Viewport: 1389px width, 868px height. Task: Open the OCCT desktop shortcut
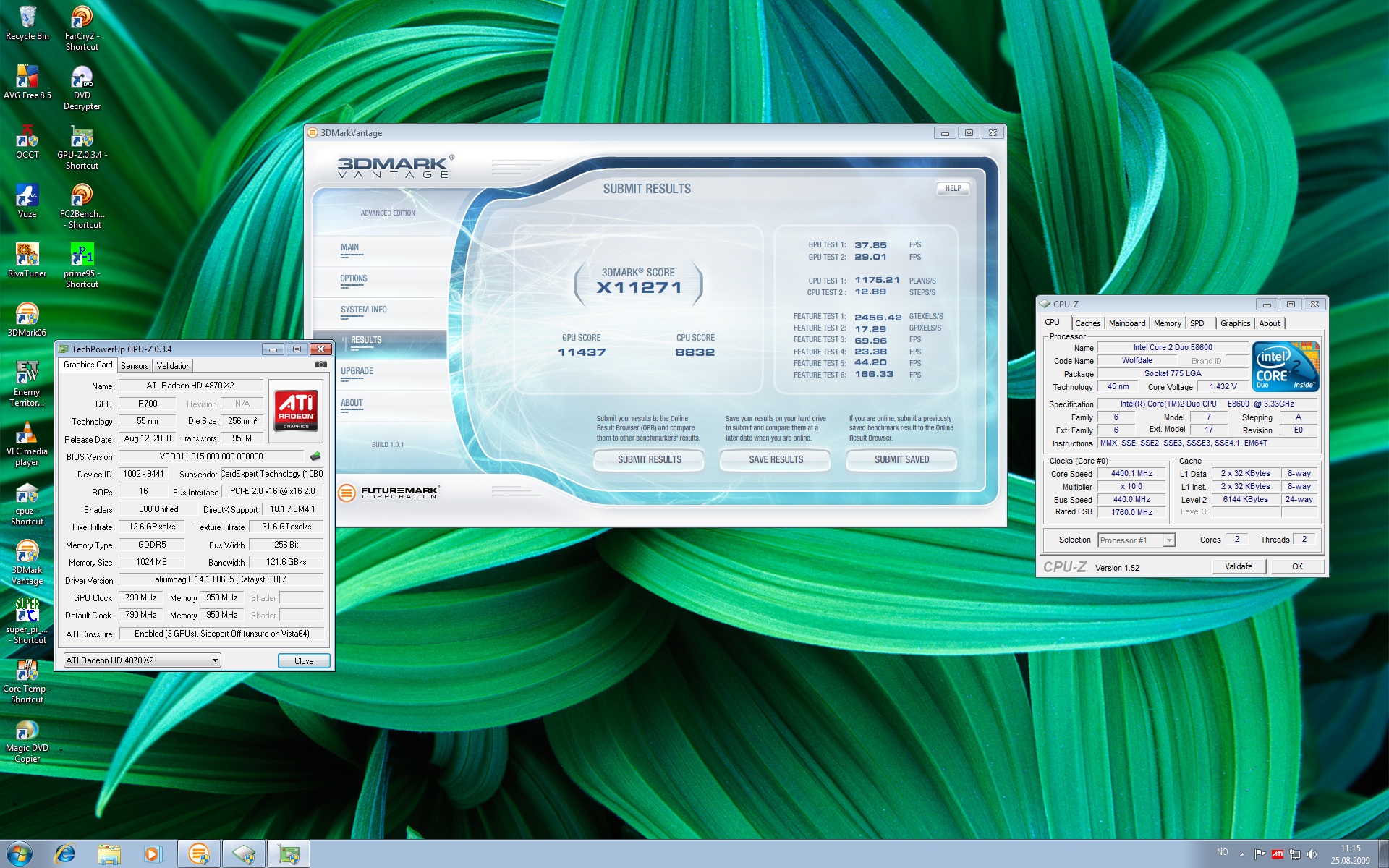click(x=27, y=137)
